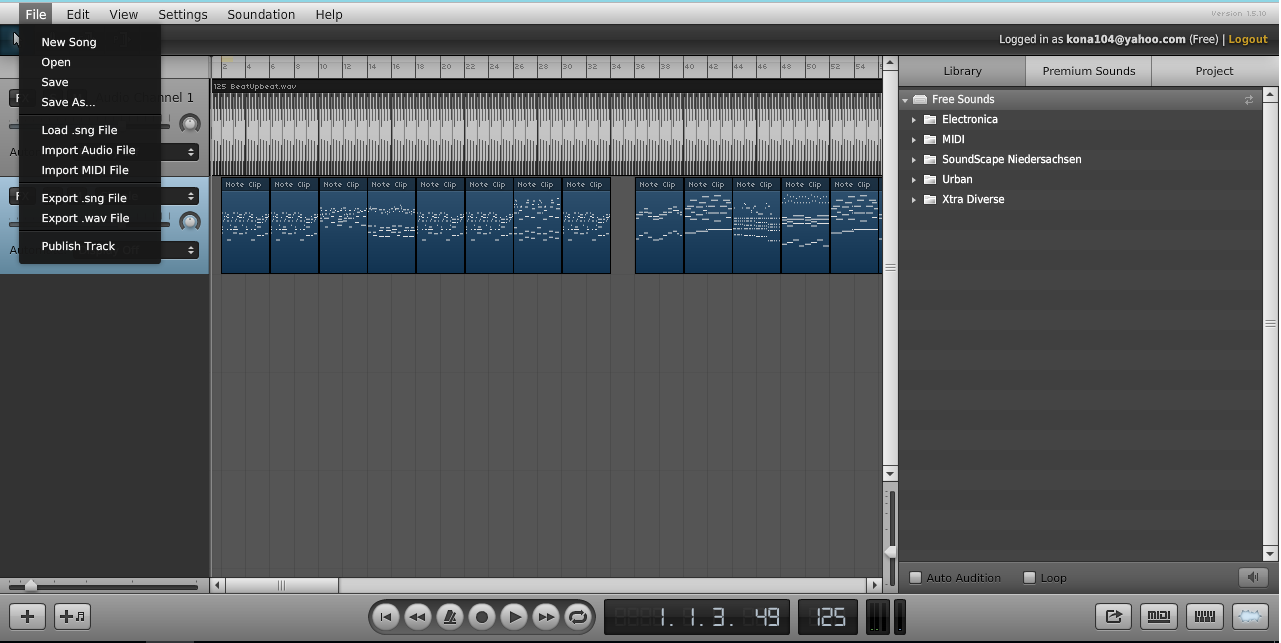Click the timeline scroll right arrow
Screen dimensions: 1281x643
[875, 586]
